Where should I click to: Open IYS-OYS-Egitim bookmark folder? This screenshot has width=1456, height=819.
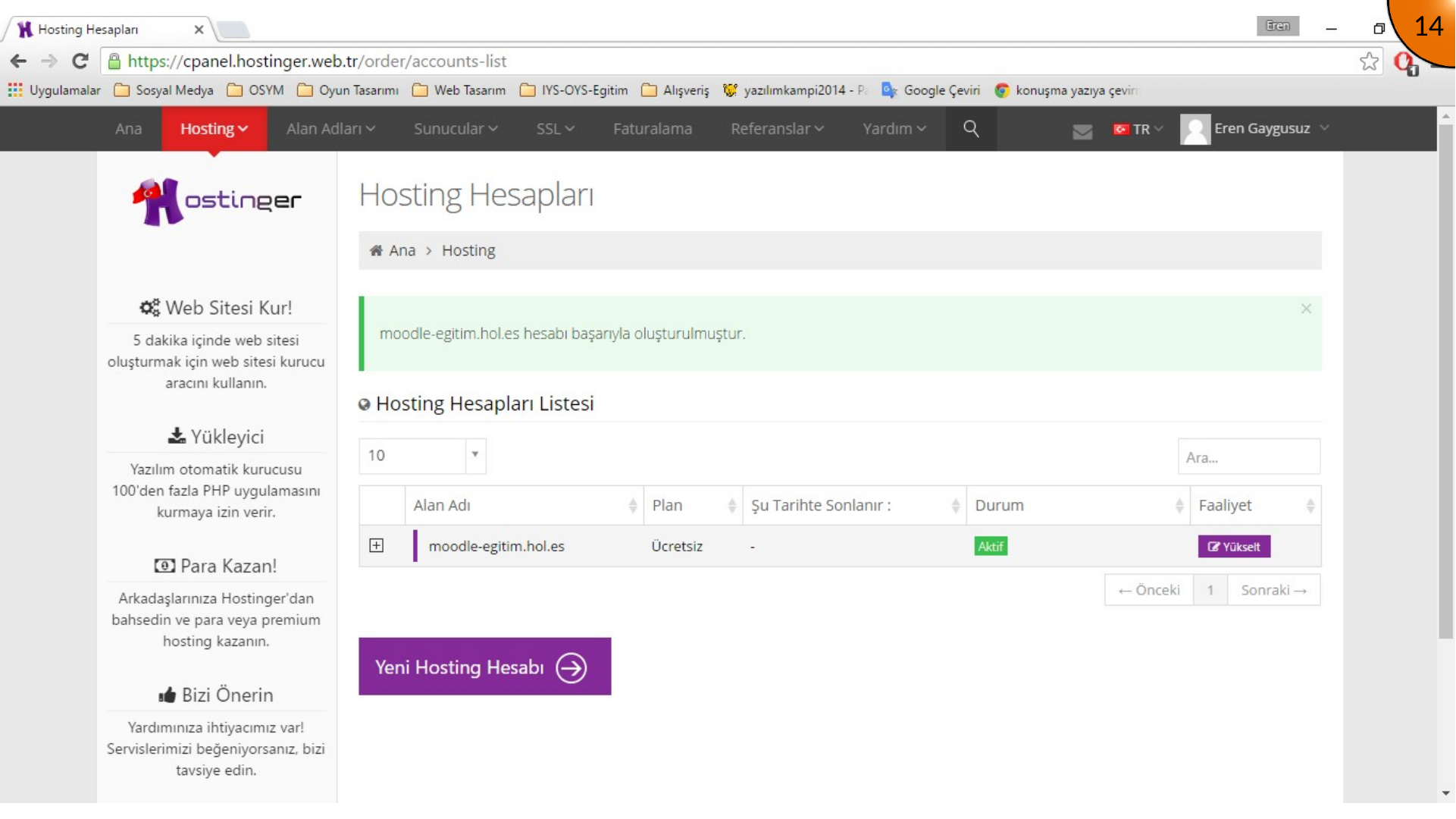pos(574,90)
